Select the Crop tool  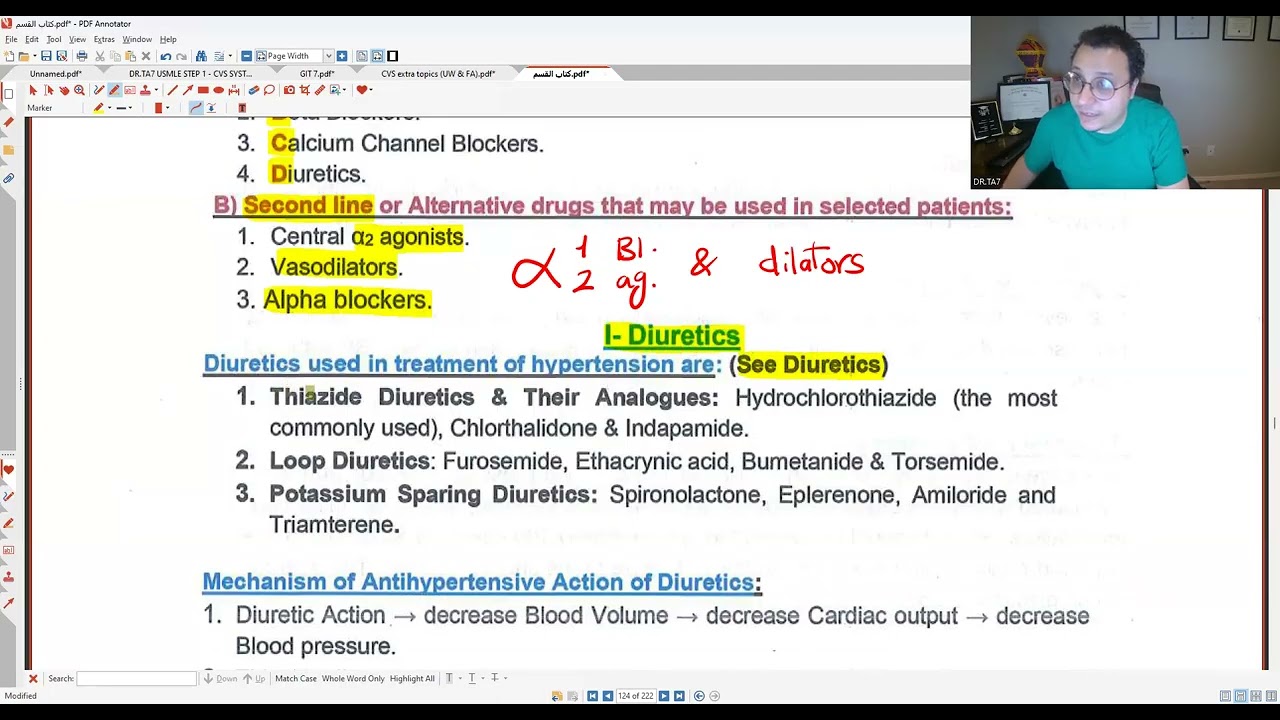(305, 90)
